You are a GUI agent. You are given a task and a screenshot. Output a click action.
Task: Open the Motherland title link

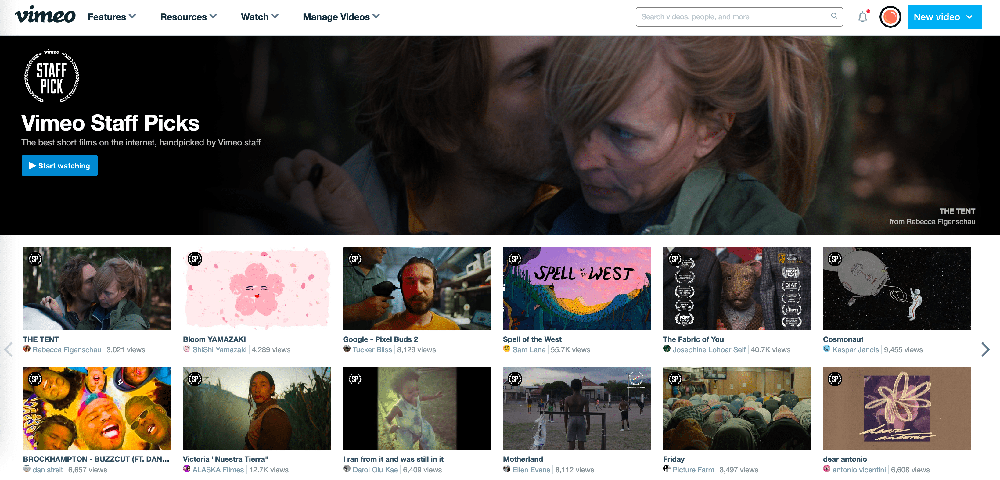[523, 459]
